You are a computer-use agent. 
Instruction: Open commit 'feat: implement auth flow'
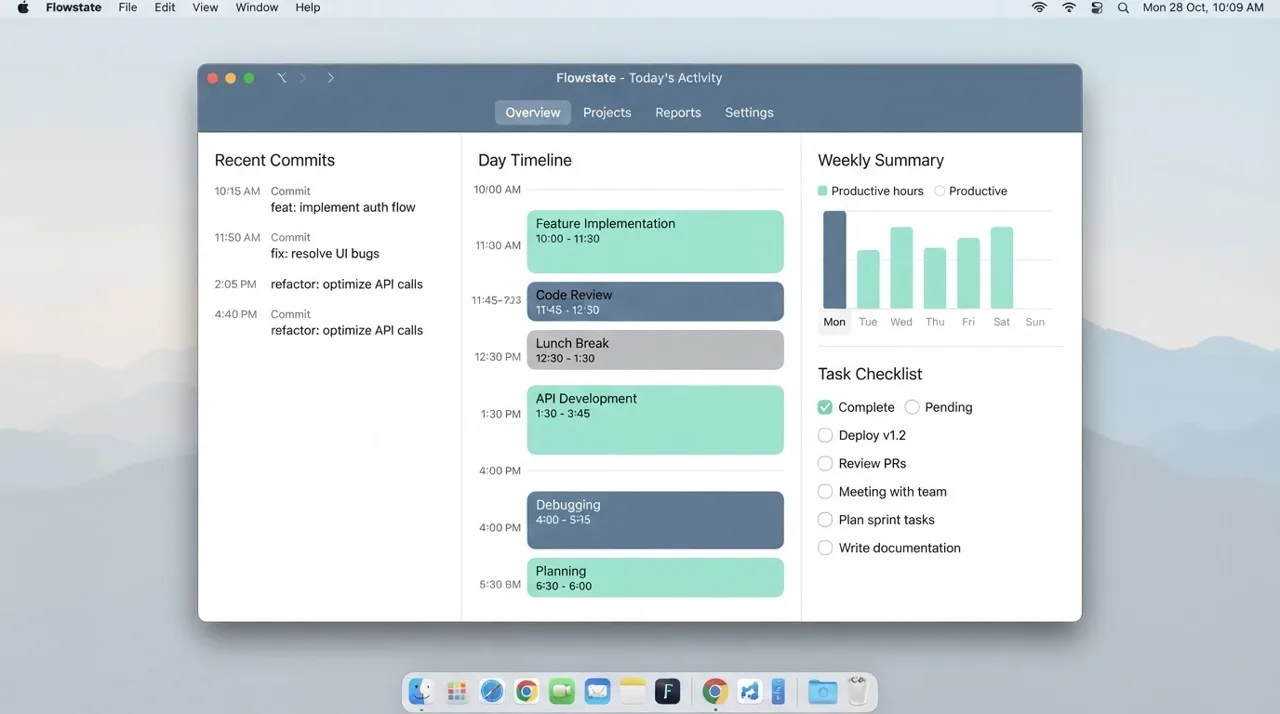343,207
